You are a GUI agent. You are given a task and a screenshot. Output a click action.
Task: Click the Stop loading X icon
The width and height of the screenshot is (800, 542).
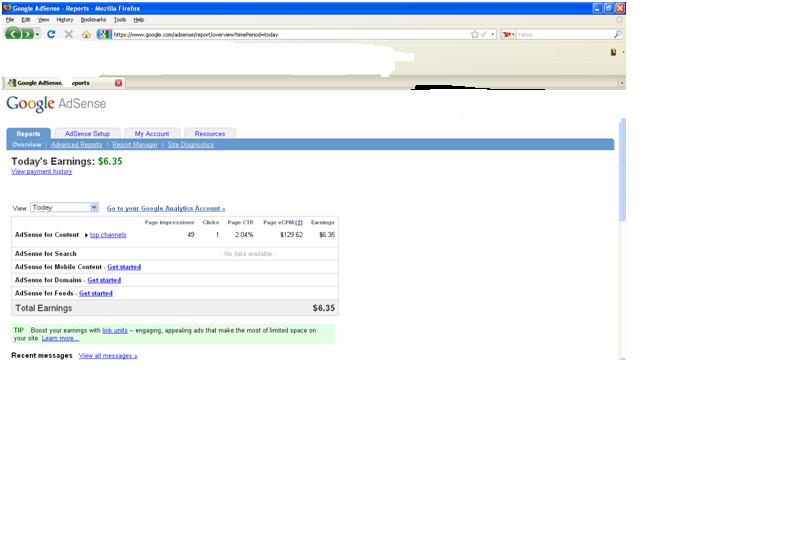(x=68, y=34)
